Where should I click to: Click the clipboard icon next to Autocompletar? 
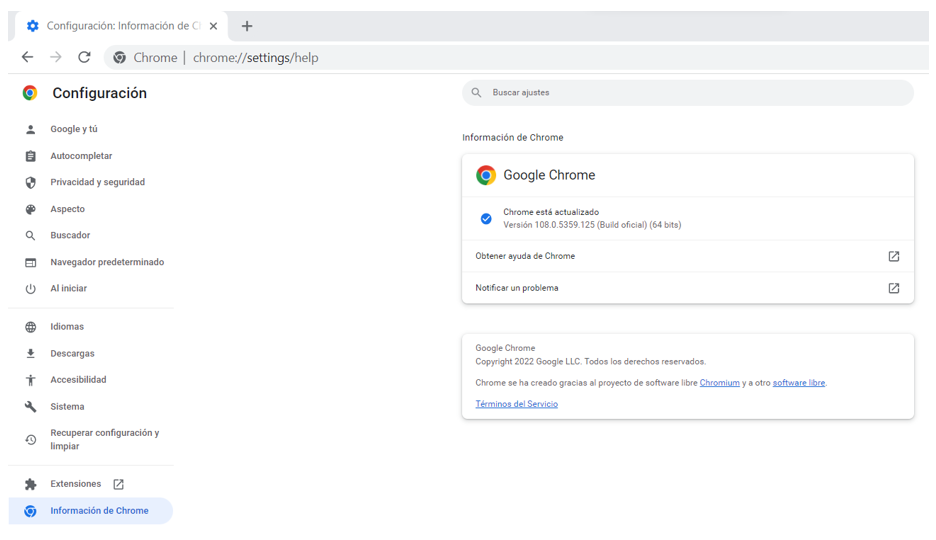click(30, 156)
